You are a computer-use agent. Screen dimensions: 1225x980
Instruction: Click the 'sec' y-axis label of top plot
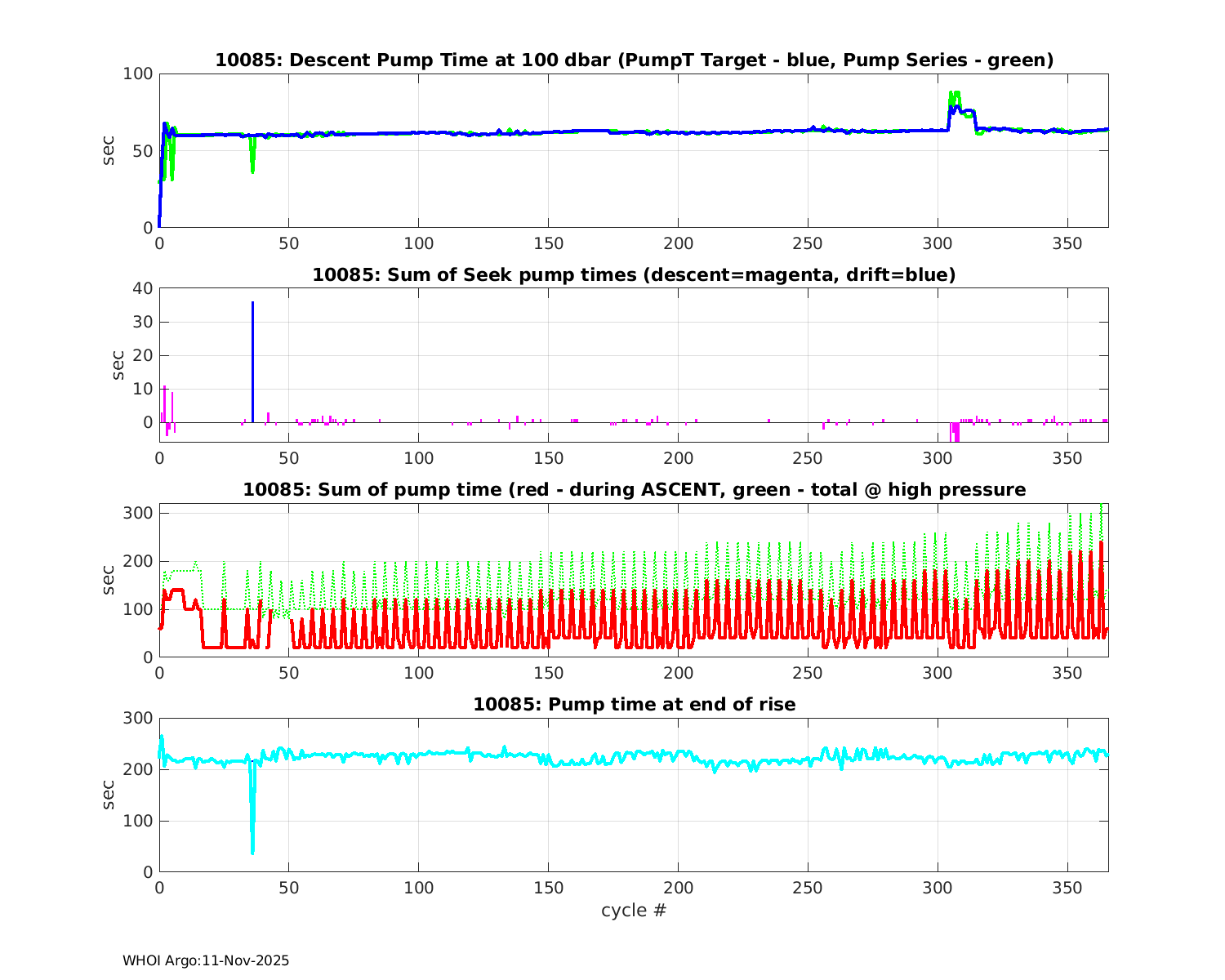[109, 150]
